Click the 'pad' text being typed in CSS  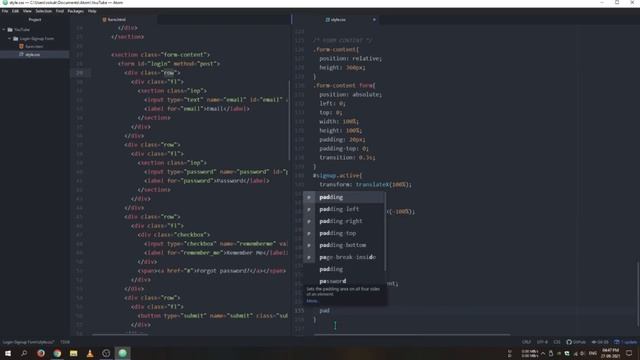pos(325,311)
